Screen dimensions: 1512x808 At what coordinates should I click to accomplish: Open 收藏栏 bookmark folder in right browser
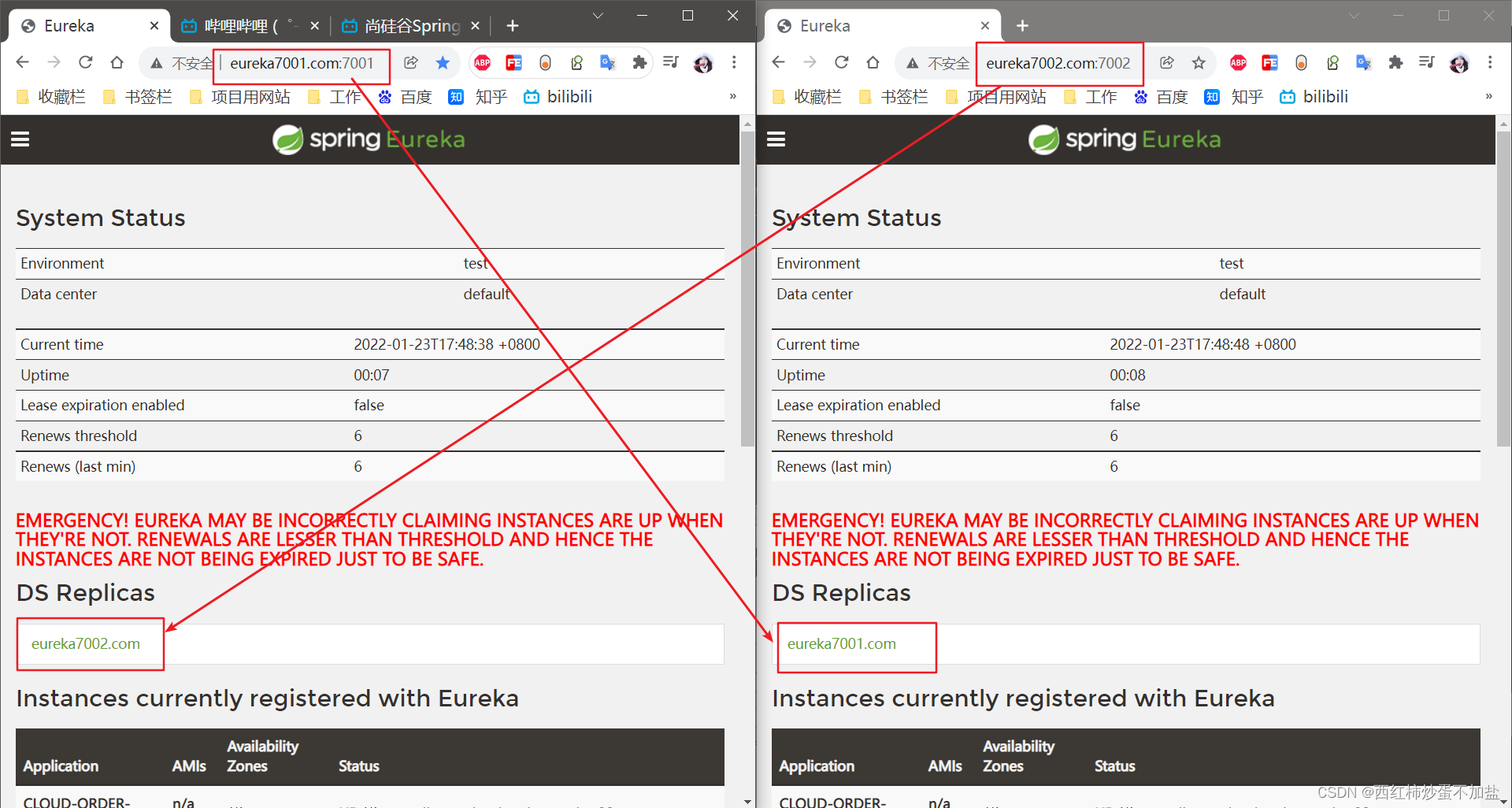(807, 96)
